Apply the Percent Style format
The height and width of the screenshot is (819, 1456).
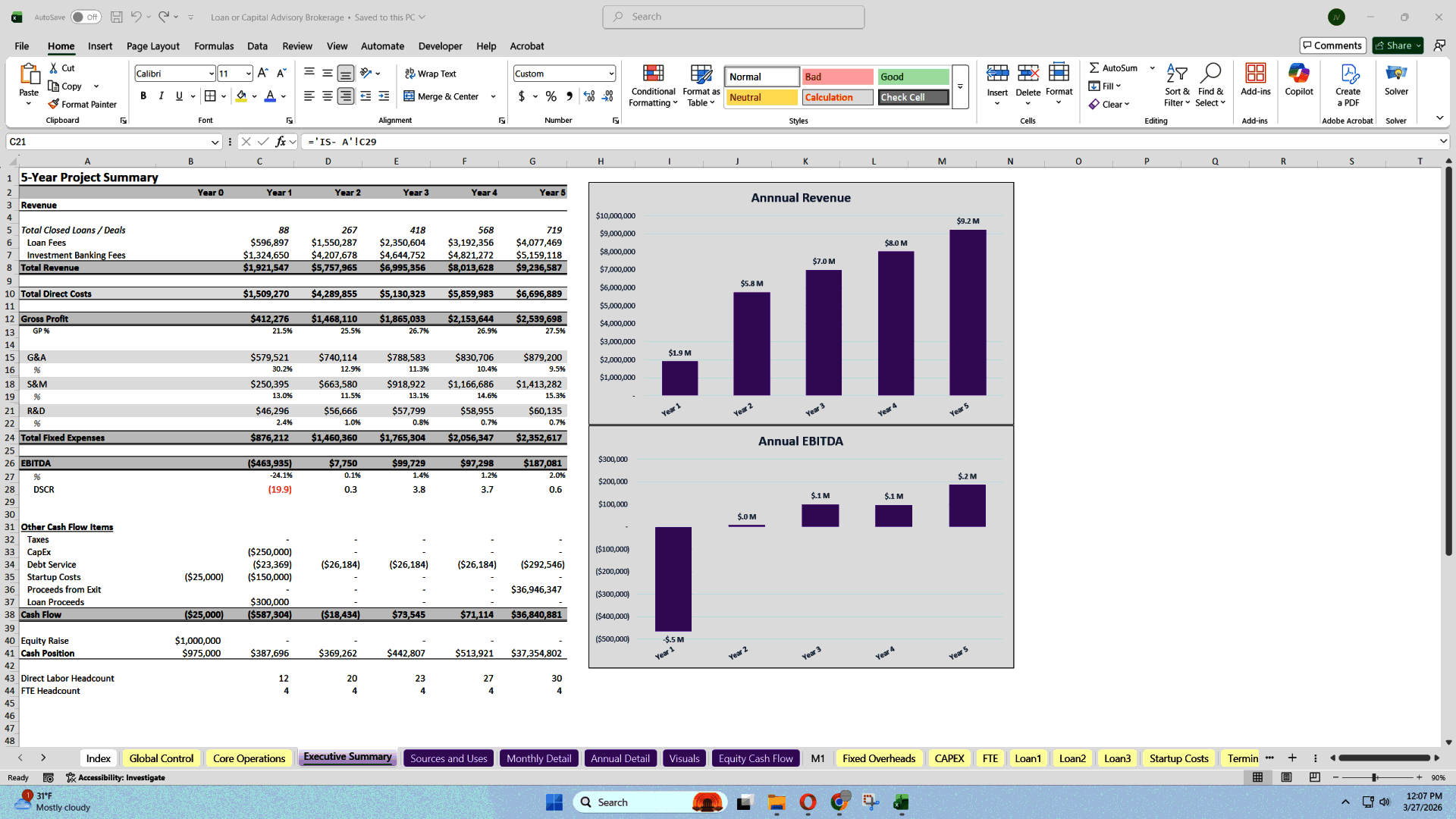coord(551,97)
